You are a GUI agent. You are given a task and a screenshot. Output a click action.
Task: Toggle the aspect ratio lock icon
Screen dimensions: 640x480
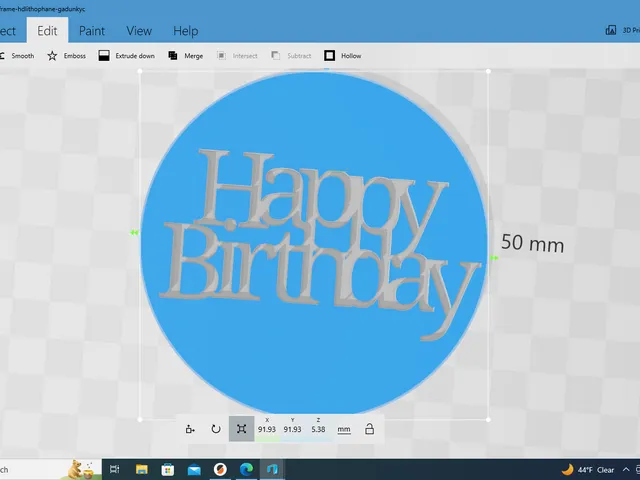coord(369,429)
